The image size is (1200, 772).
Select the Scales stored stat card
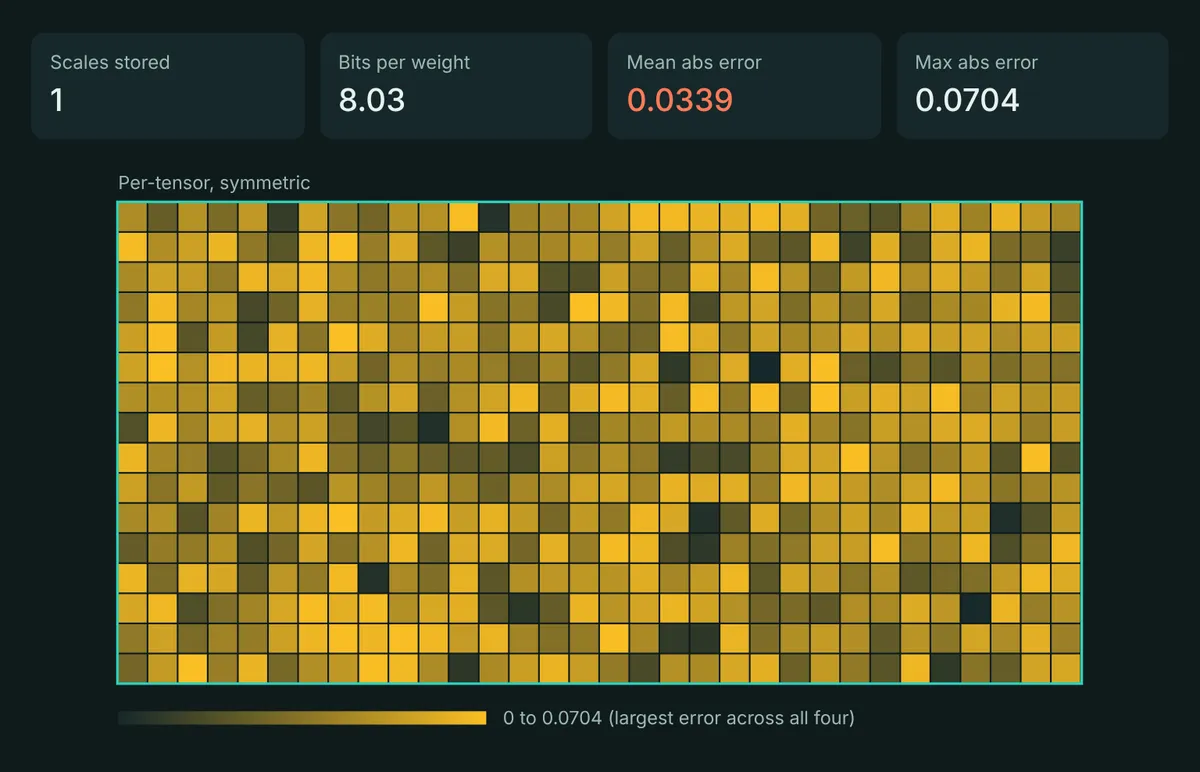168,86
